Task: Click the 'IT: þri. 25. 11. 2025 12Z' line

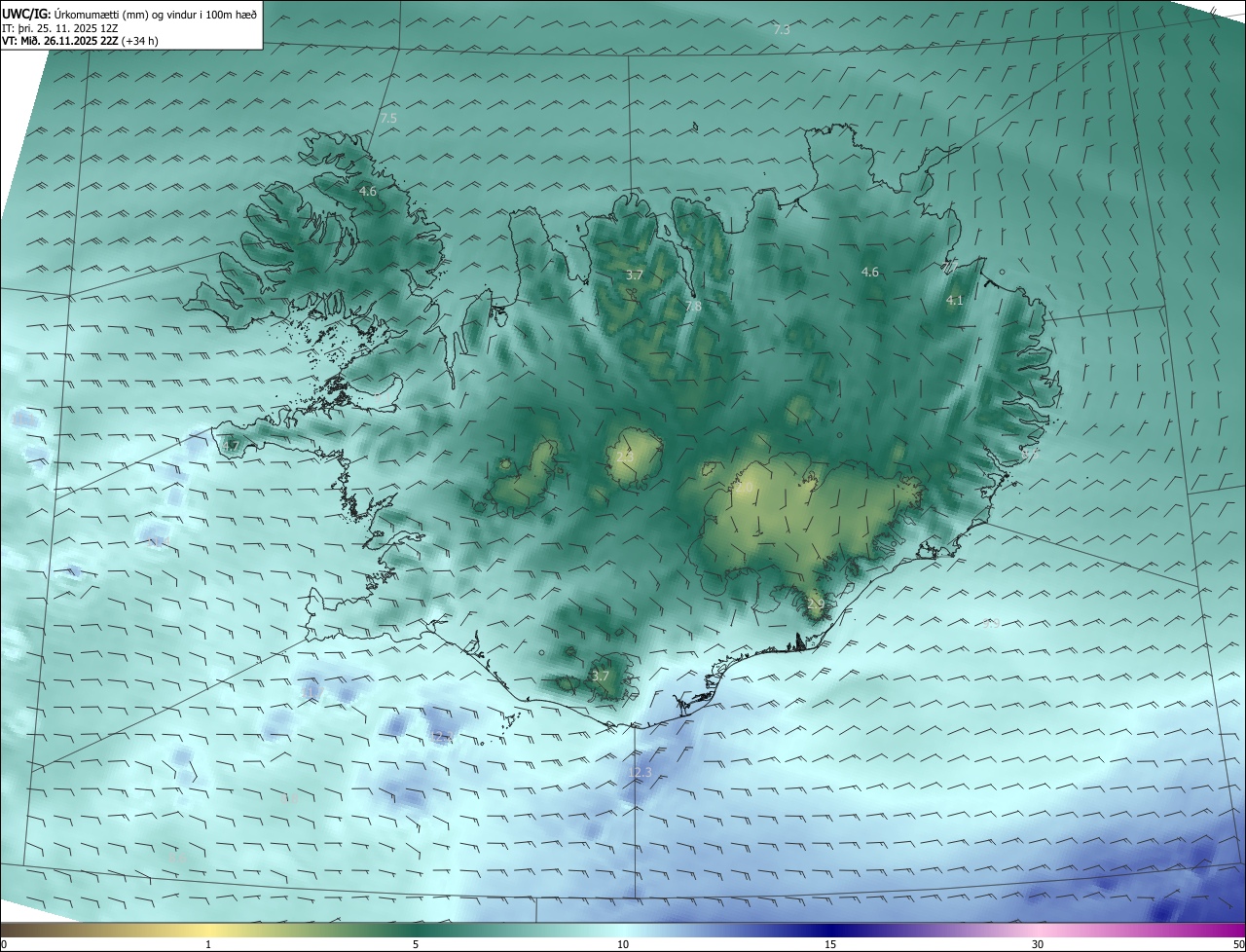Action: (58, 27)
